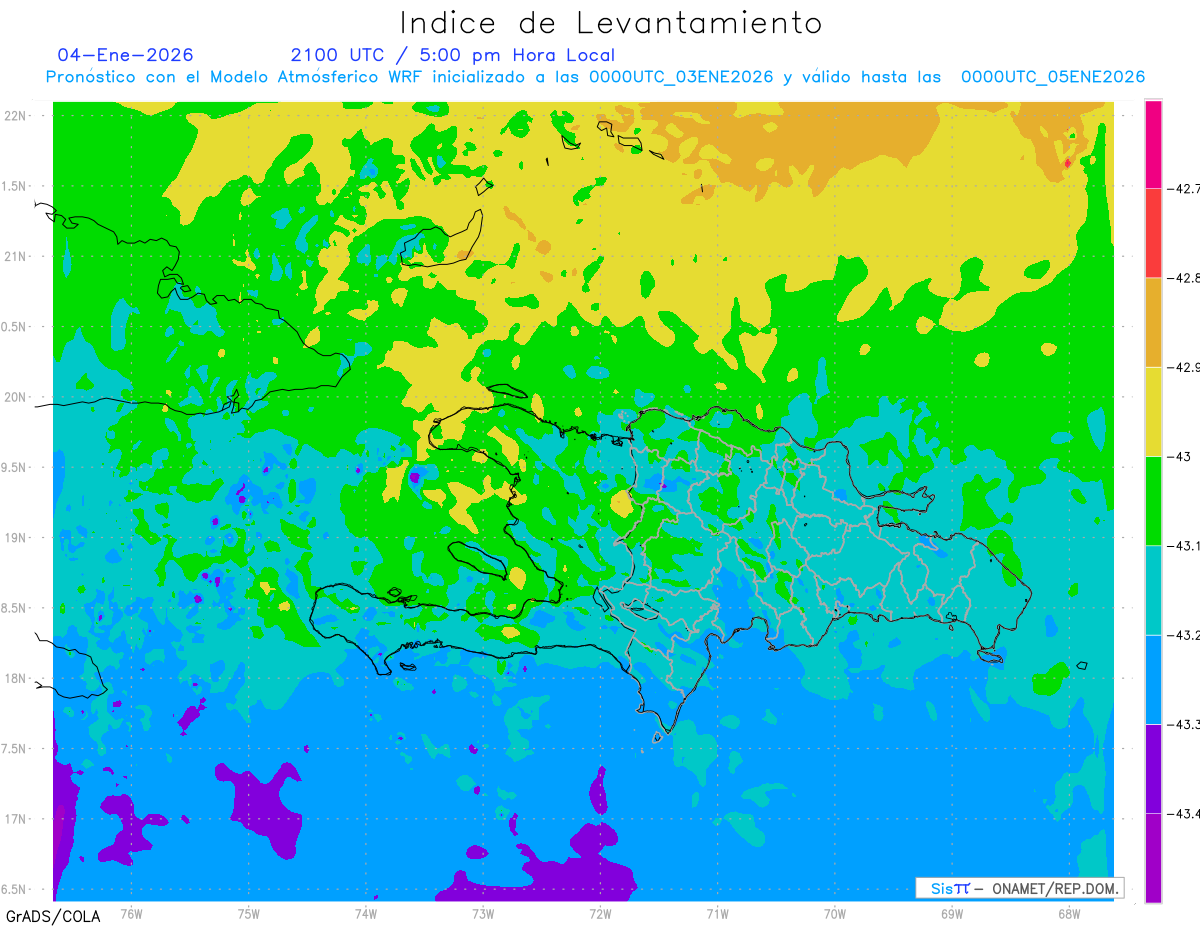Click the longitude label '73W'
The height and width of the screenshot is (927, 1200).
[483, 914]
